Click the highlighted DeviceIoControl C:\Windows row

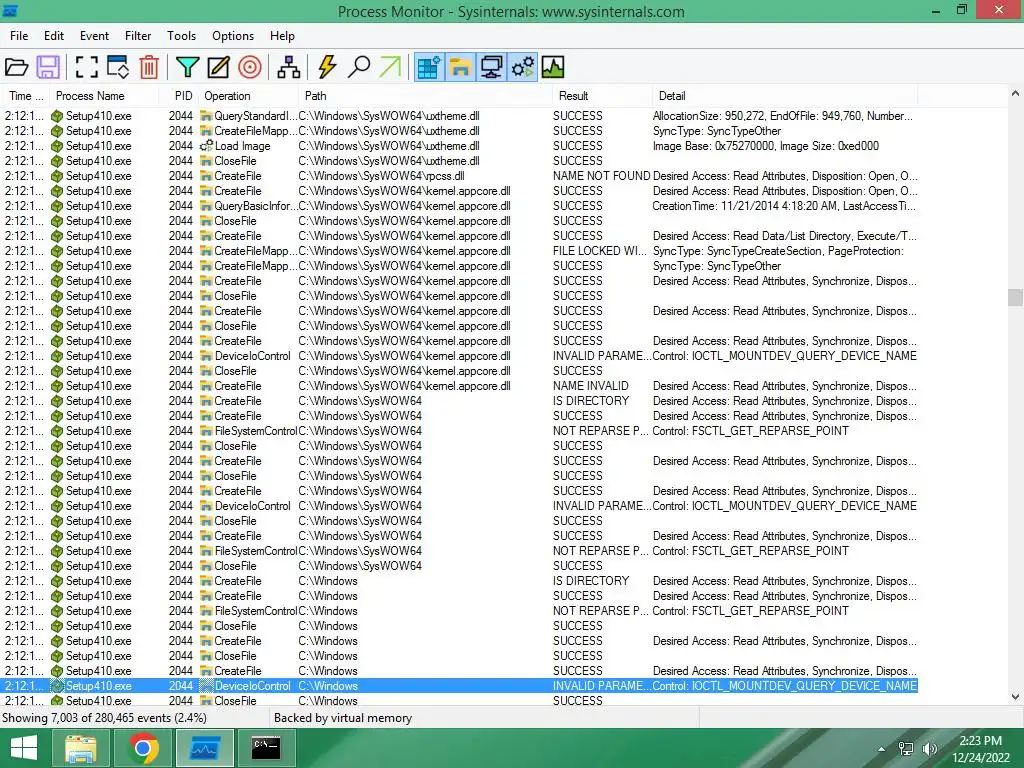[459, 686]
